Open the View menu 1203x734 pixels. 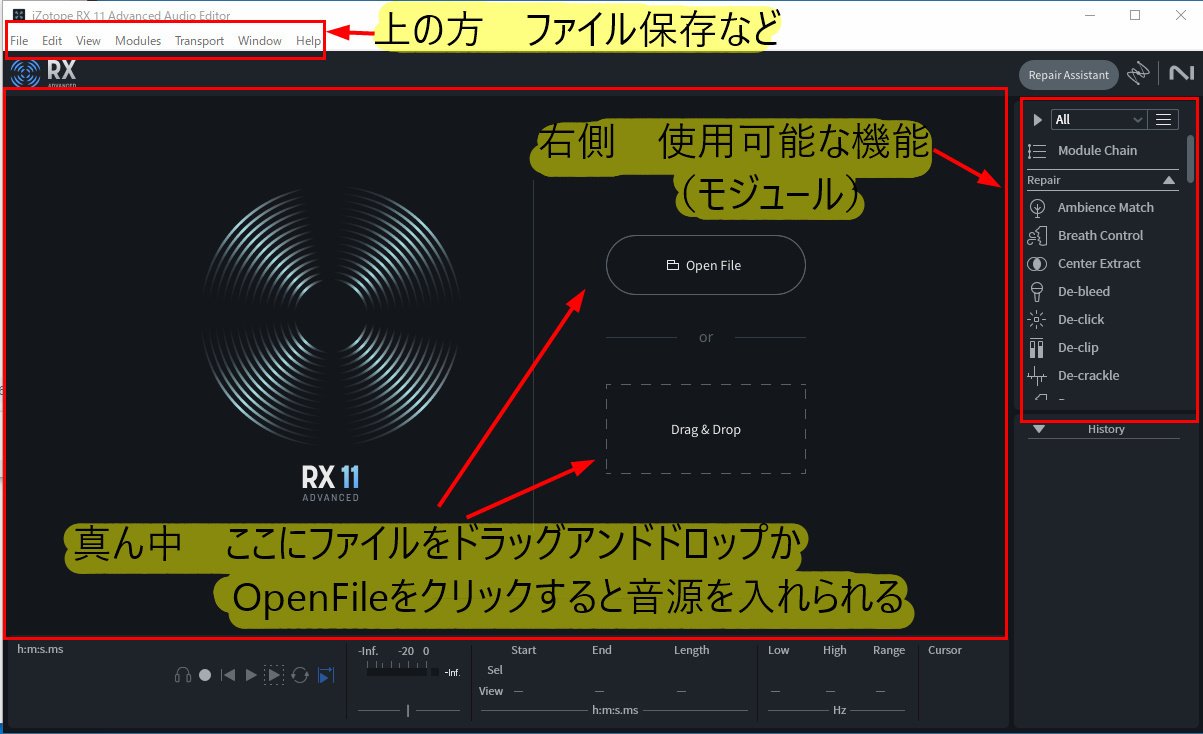point(88,41)
